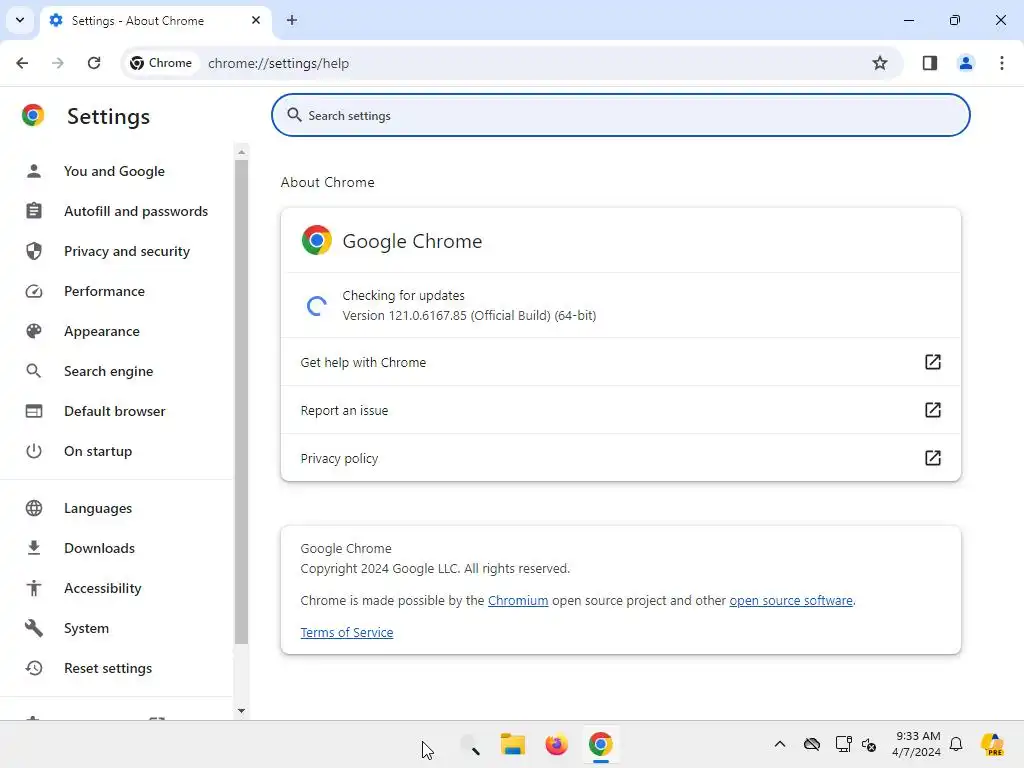Show hidden system tray icons
The image size is (1024, 768).
pyautogui.click(x=780, y=744)
